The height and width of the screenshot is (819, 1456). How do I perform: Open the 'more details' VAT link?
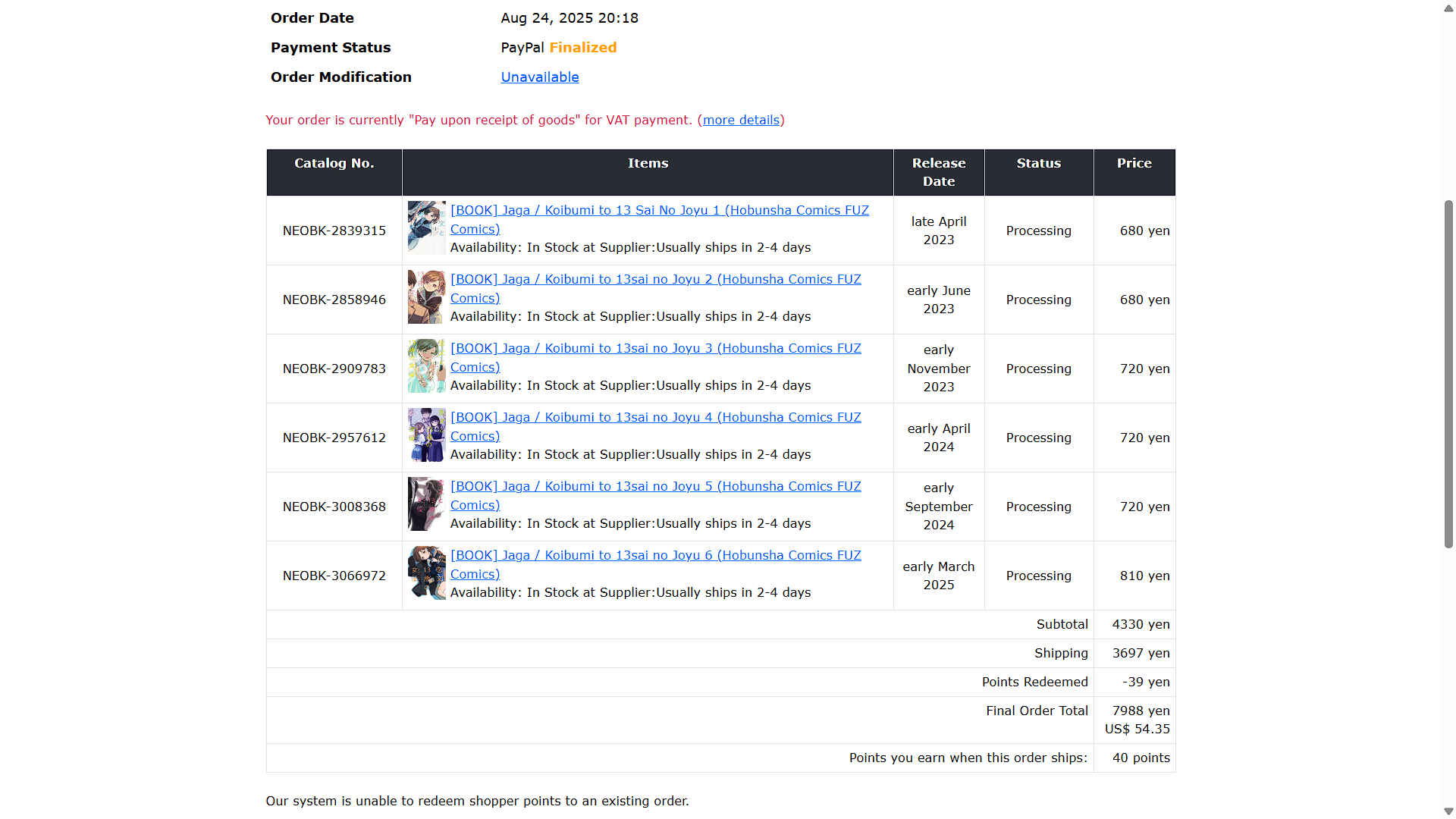741,120
